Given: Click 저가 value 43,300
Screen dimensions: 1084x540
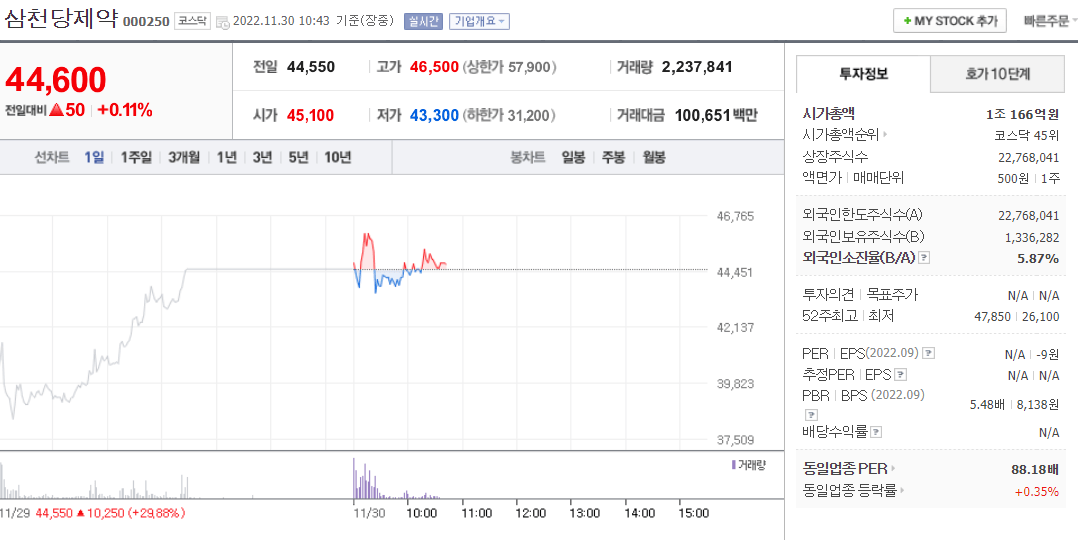Looking at the screenshot, I should tap(434, 115).
